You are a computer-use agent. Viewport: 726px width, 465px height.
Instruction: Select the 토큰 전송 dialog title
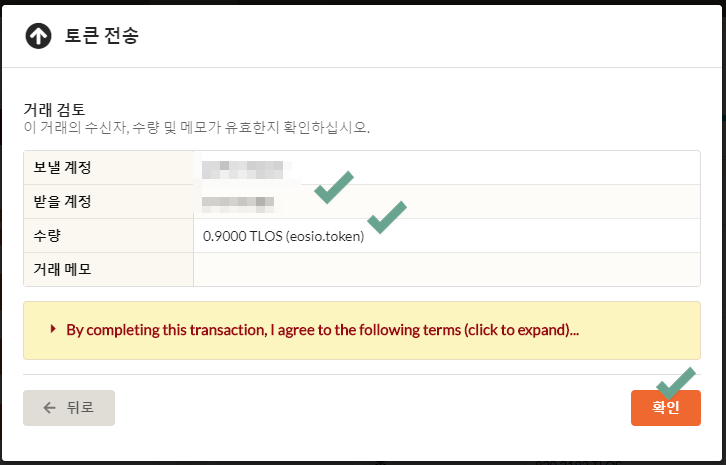[101, 36]
